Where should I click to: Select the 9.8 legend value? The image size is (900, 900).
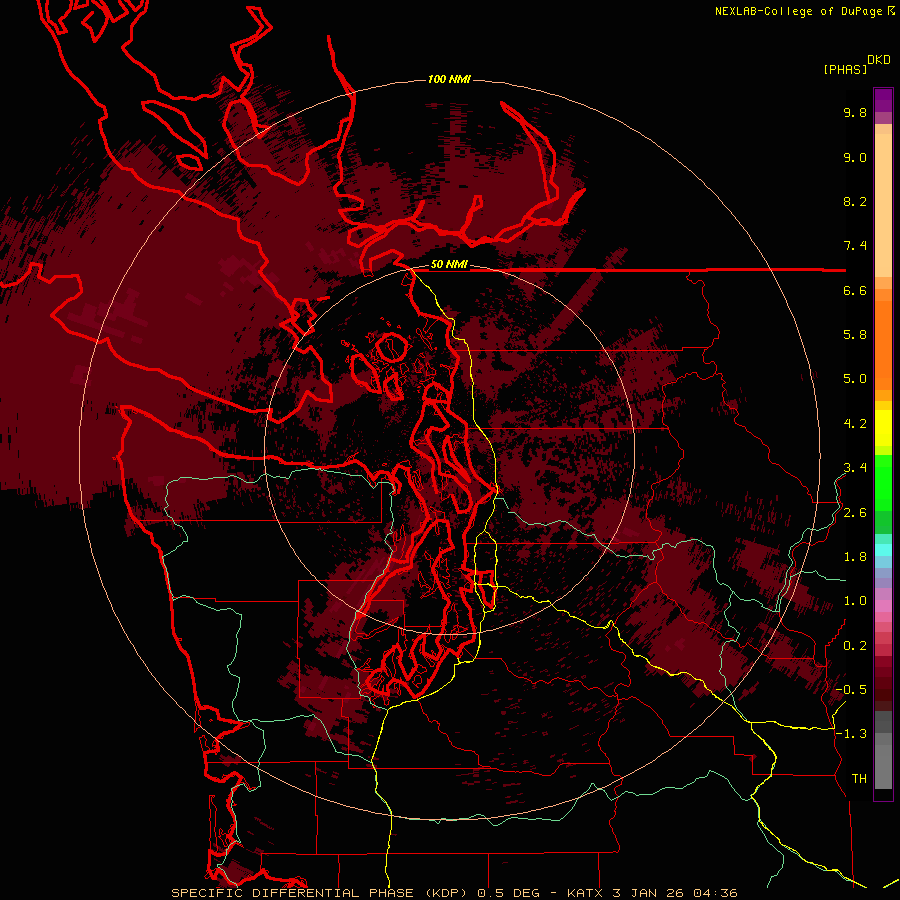point(855,113)
